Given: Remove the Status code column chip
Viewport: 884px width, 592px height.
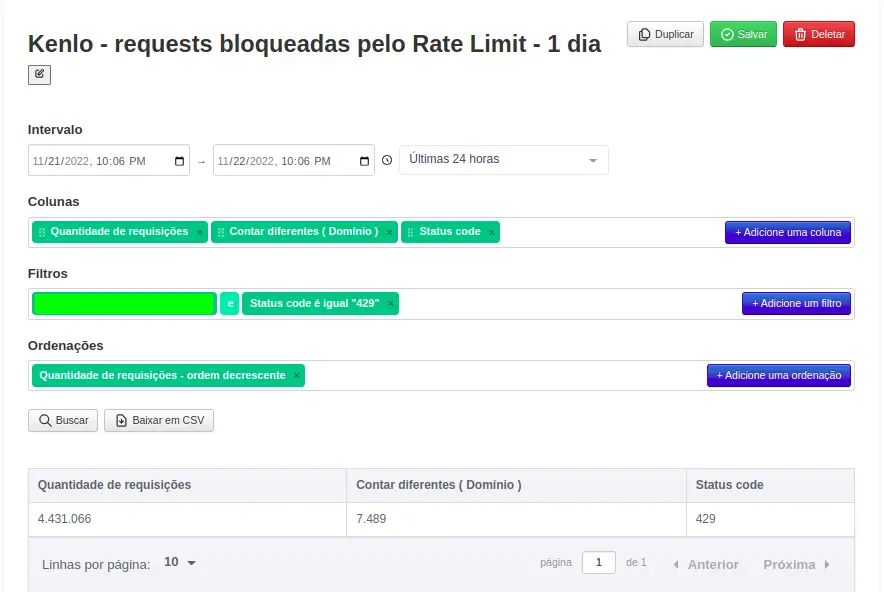Looking at the screenshot, I should tap(490, 231).
